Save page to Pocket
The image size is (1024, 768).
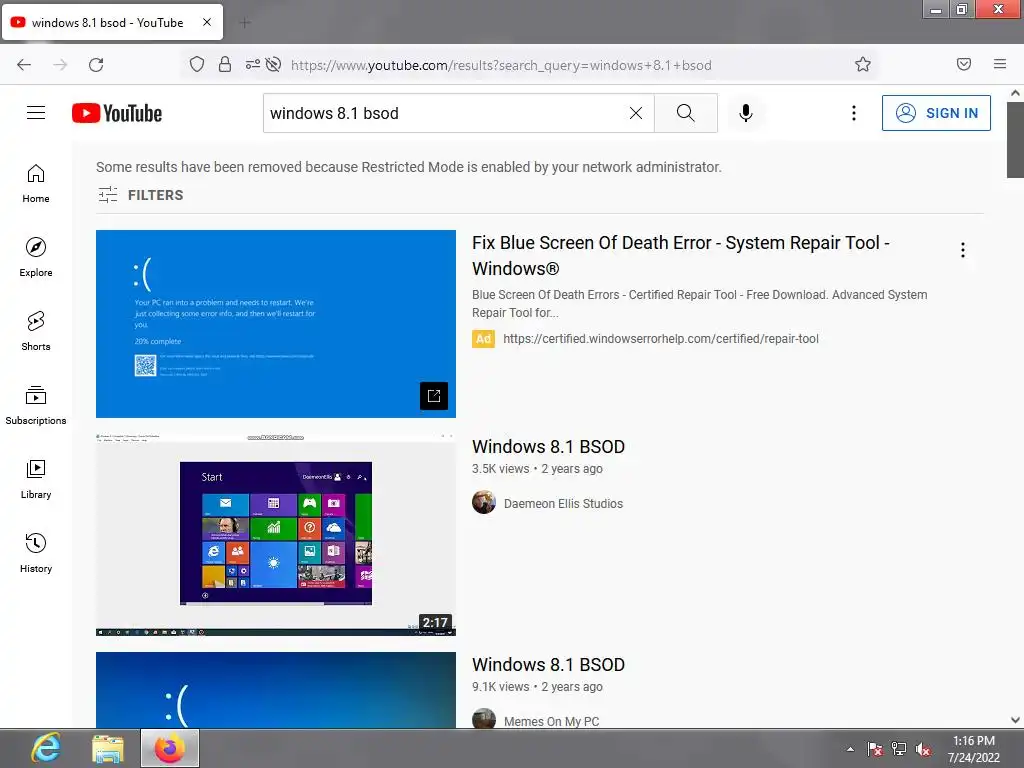coord(964,64)
